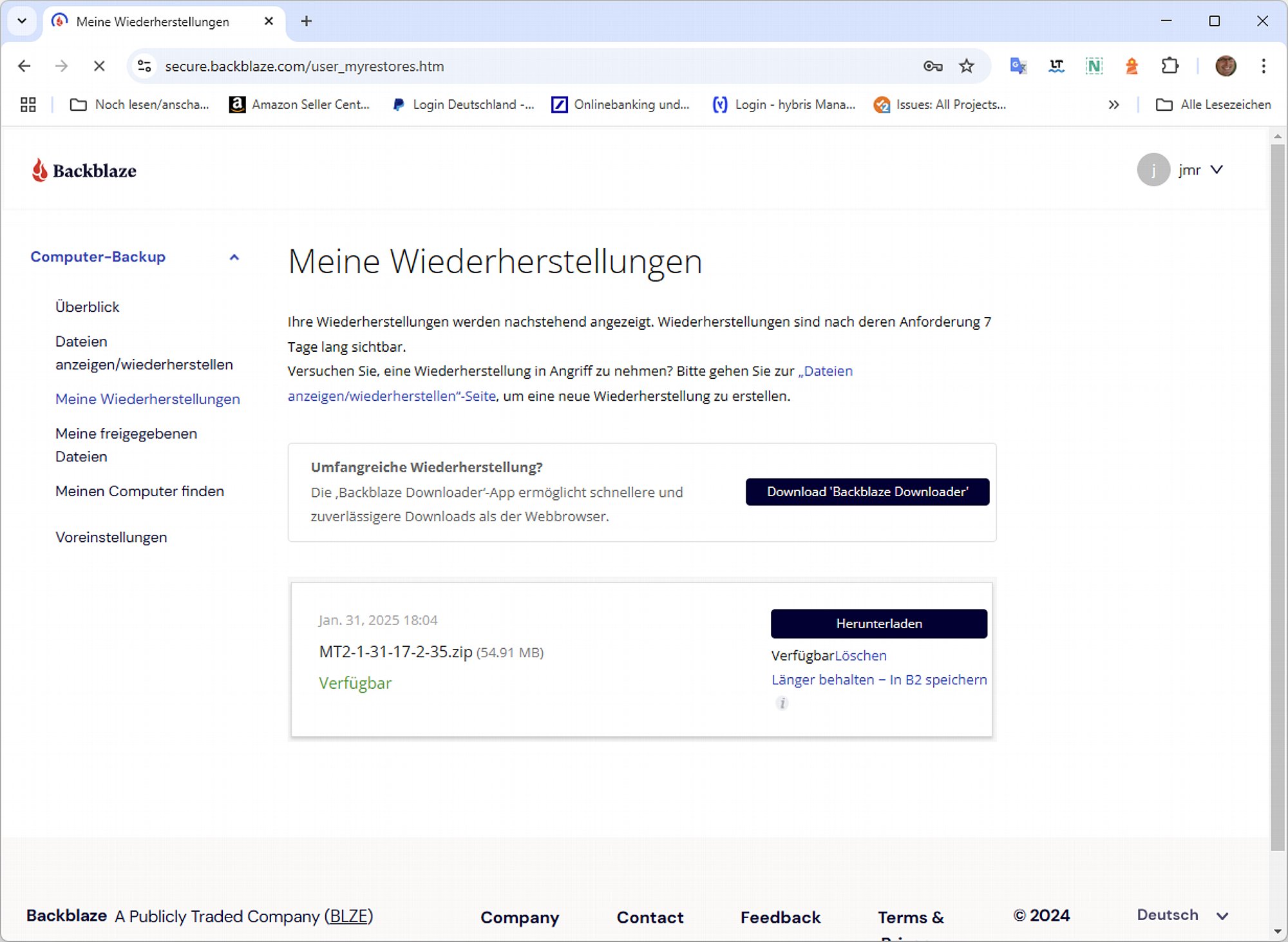The image size is (1288, 942).
Task: Click Download 'Backblaze Downloader' button
Action: tap(867, 492)
